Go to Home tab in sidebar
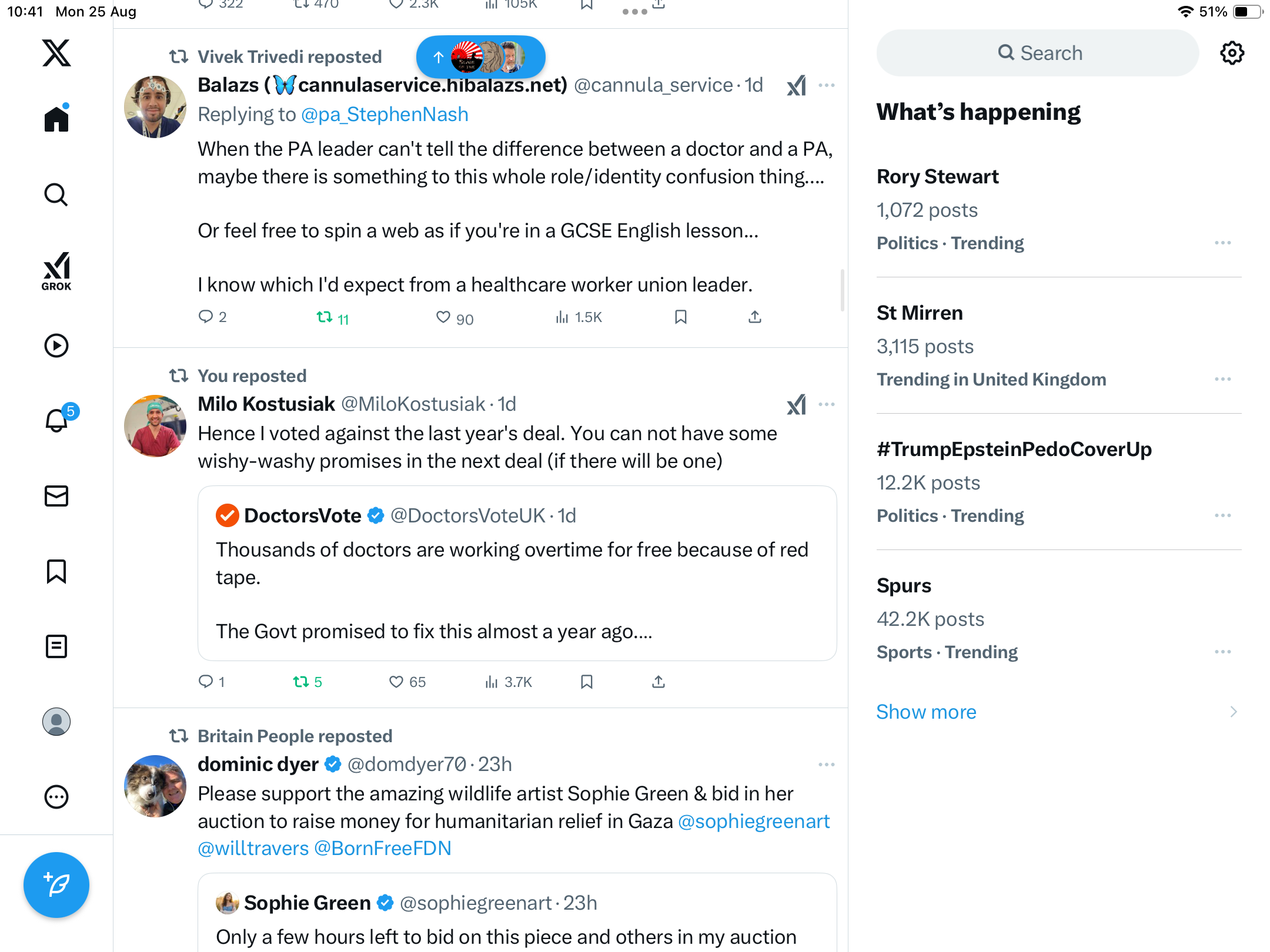This screenshot has width=1270, height=952. coord(56,119)
